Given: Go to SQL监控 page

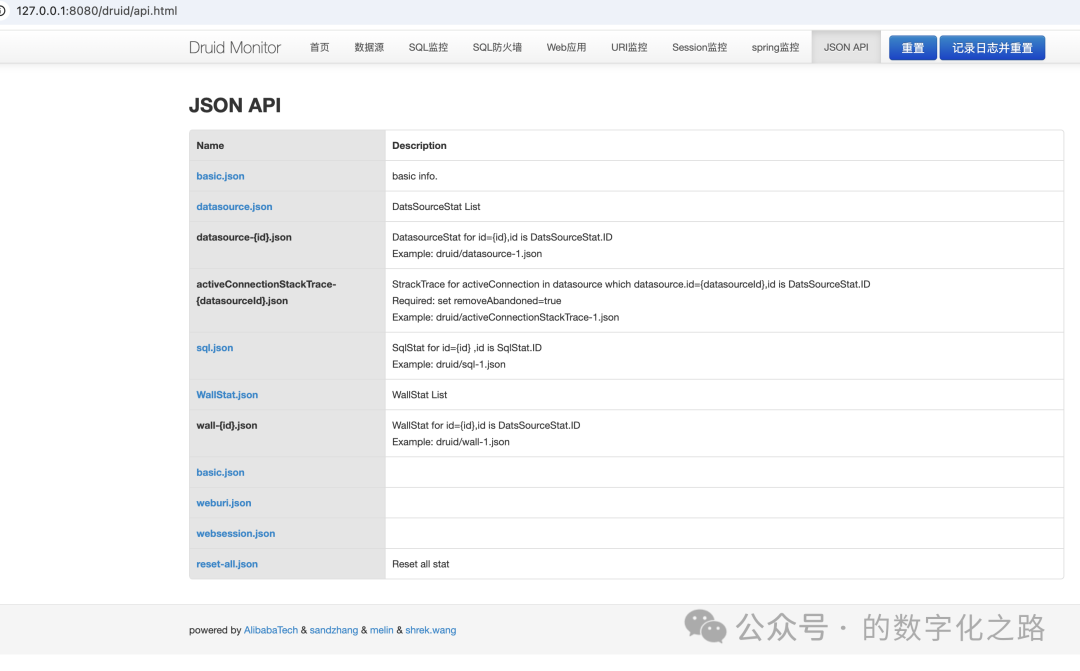Looking at the screenshot, I should pos(428,48).
